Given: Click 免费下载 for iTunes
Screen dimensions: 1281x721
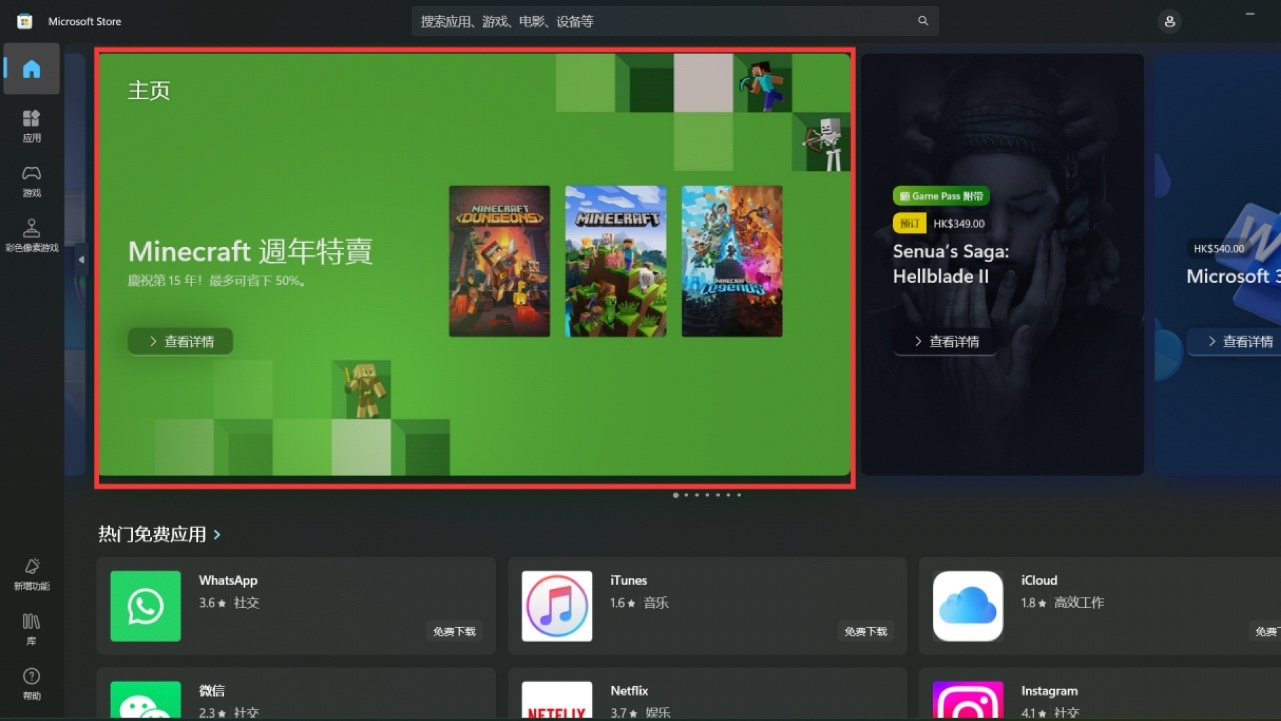Looking at the screenshot, I should [x=866, y=631].
